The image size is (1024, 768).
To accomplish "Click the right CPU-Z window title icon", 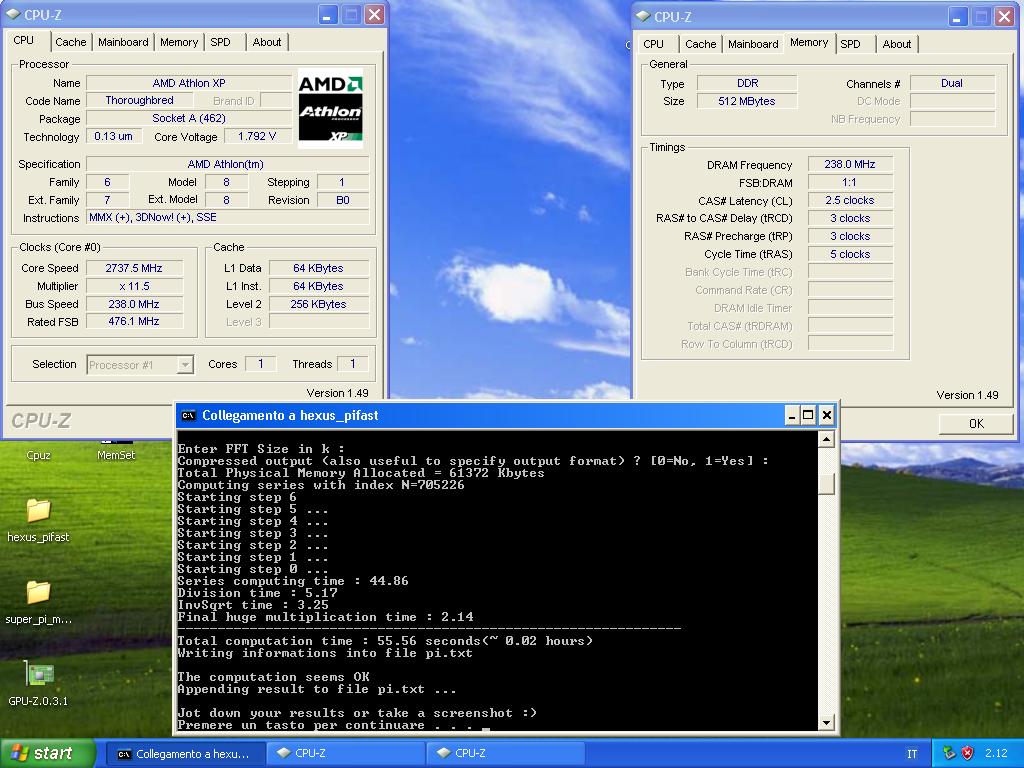I will tap(643, 16).
